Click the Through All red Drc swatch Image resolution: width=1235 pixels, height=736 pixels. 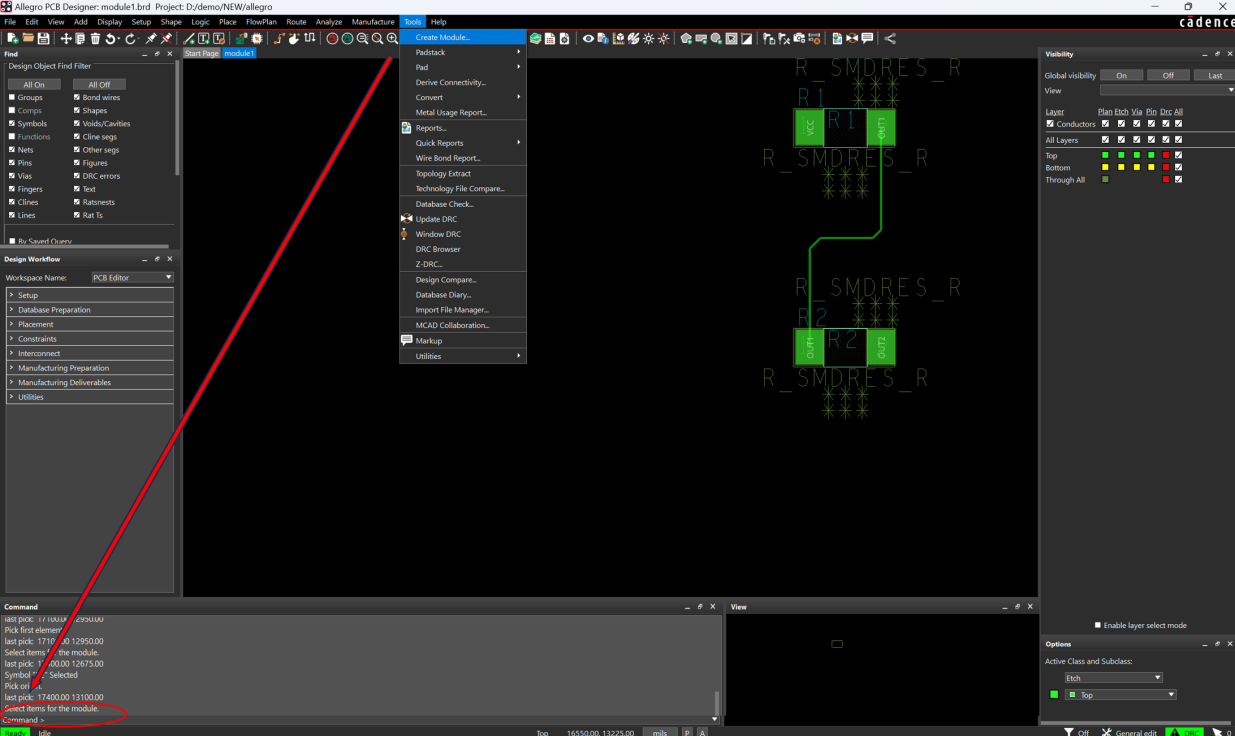pyautogui.click(x=1166, y=180)
